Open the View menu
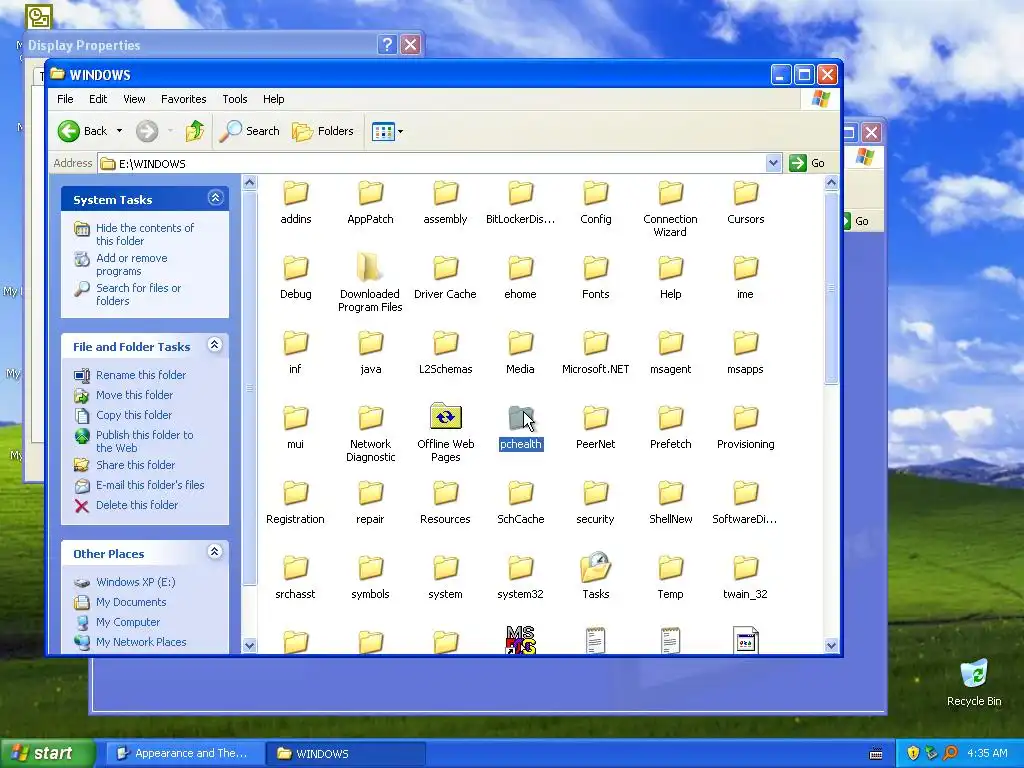Screen dimensions: 1024x768 134,99
